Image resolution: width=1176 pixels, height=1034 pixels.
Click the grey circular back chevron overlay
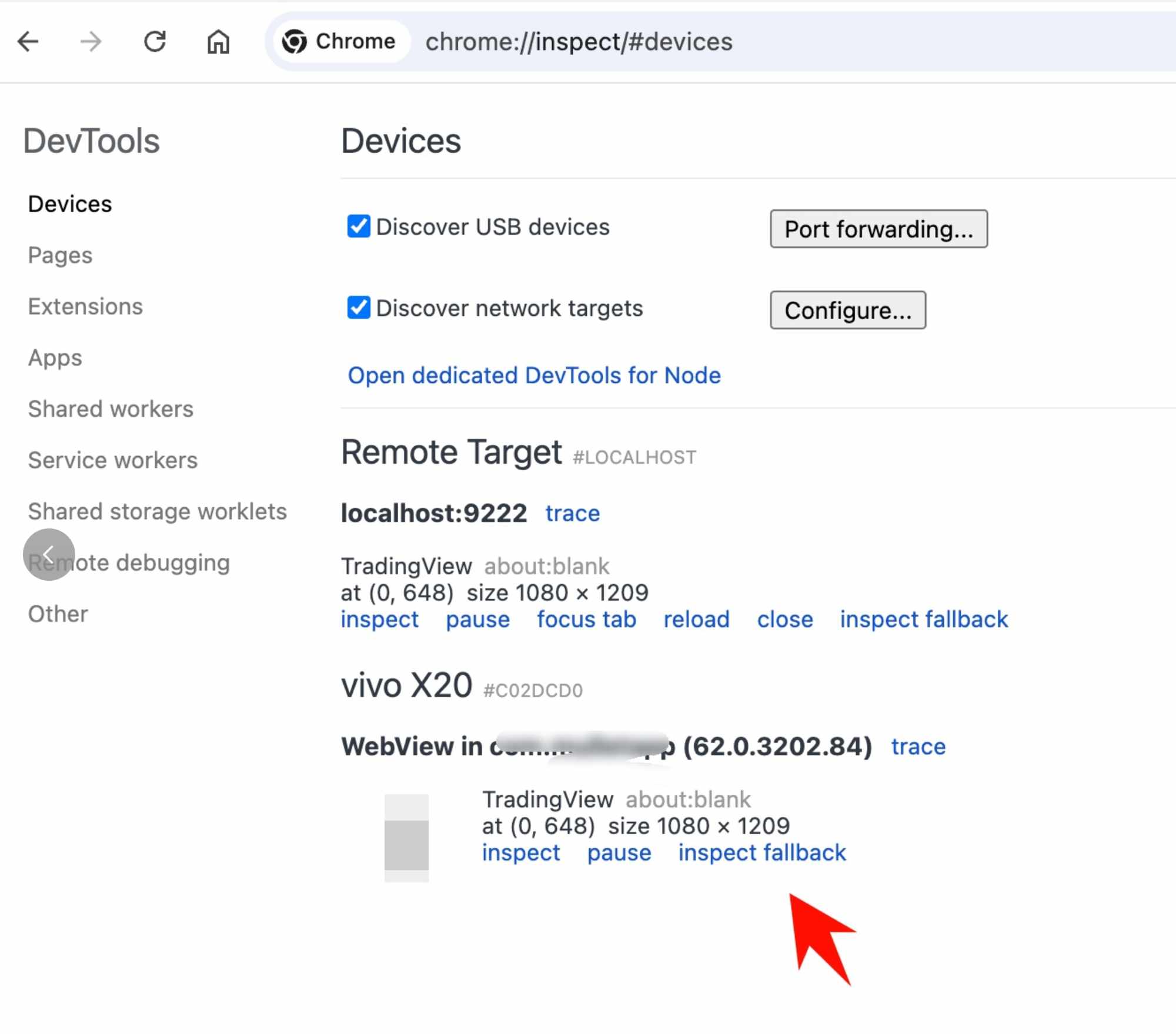pos(49,554)
